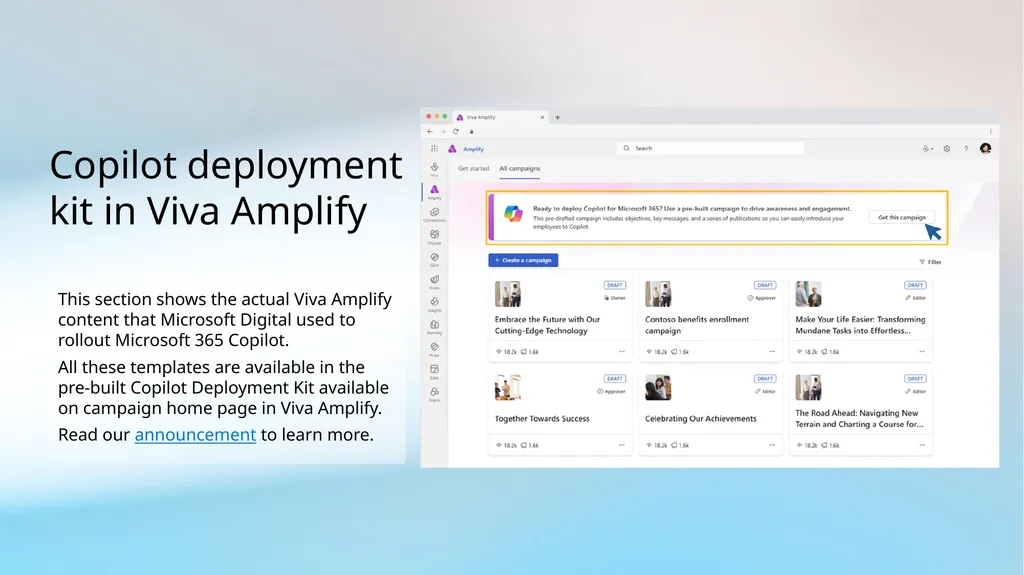Open the user profile avatar

(x=985, y=148)
